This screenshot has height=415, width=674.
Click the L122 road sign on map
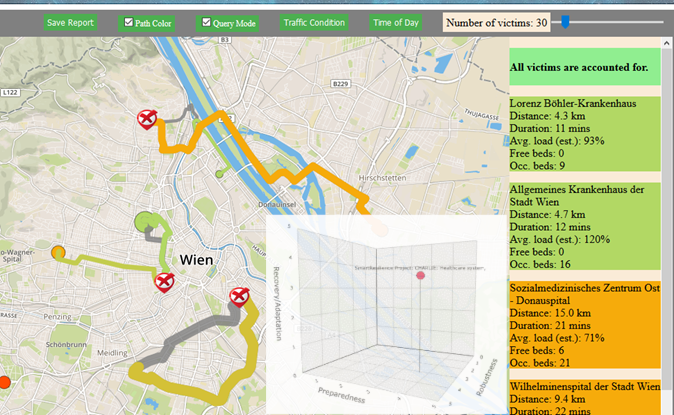point(10,92)
